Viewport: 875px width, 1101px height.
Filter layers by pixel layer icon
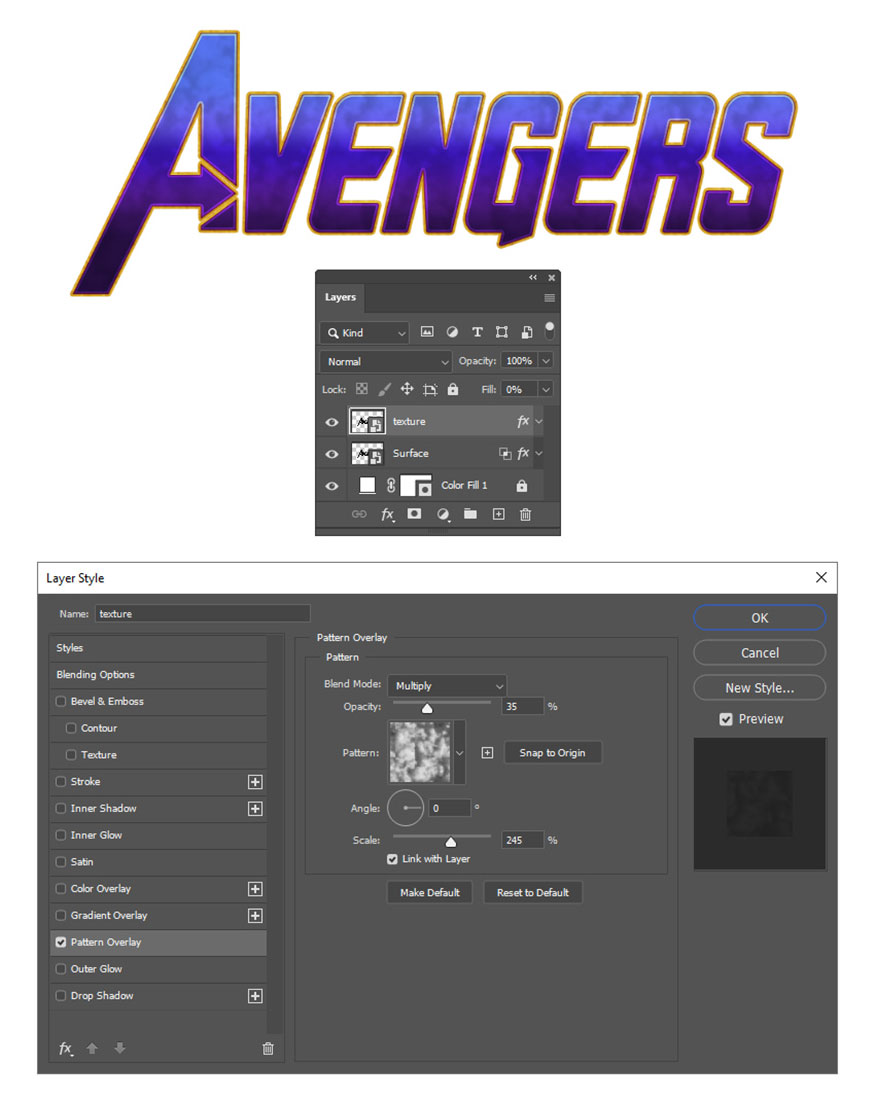point(427,332)
